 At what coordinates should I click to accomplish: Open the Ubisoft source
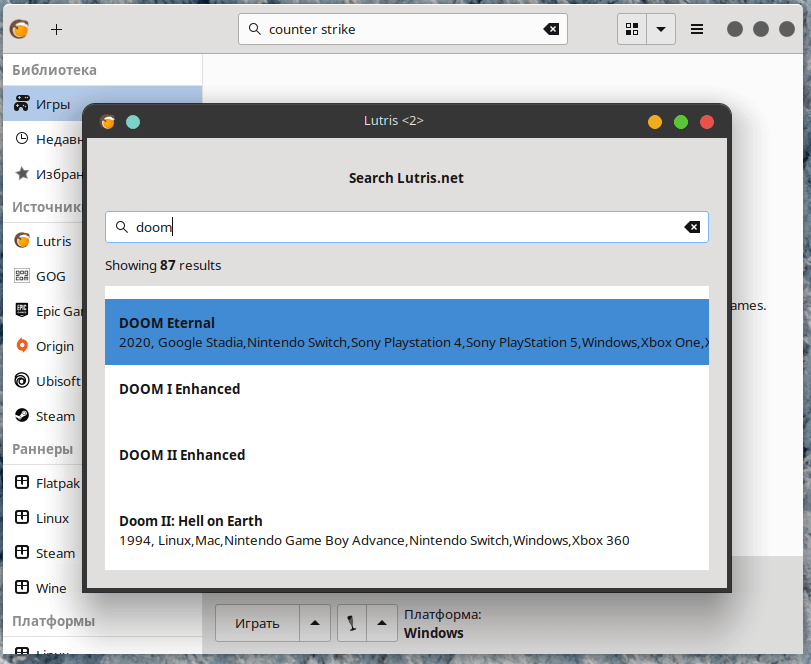point(43,381)
